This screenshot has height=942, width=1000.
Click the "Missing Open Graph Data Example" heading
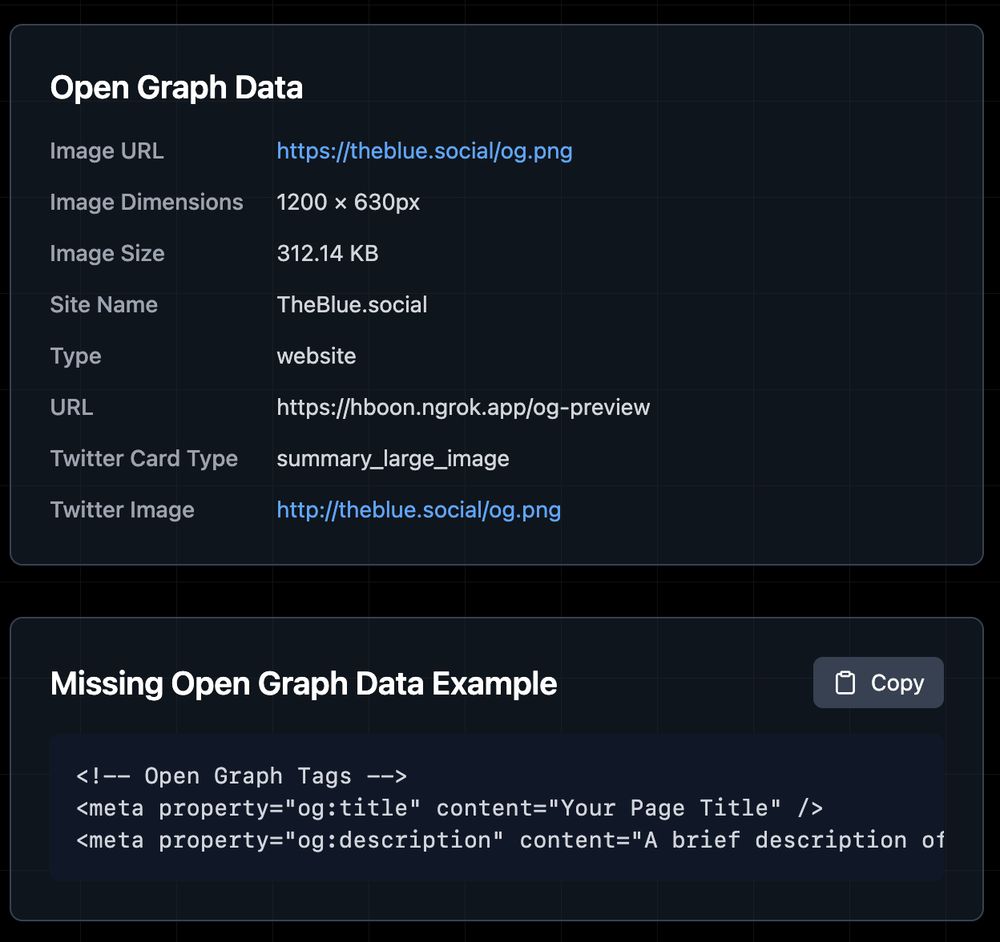pyautogui.click(x=303, y=684)
